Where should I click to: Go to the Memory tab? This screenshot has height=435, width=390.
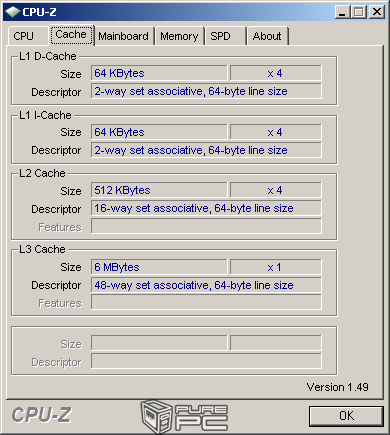179,36
